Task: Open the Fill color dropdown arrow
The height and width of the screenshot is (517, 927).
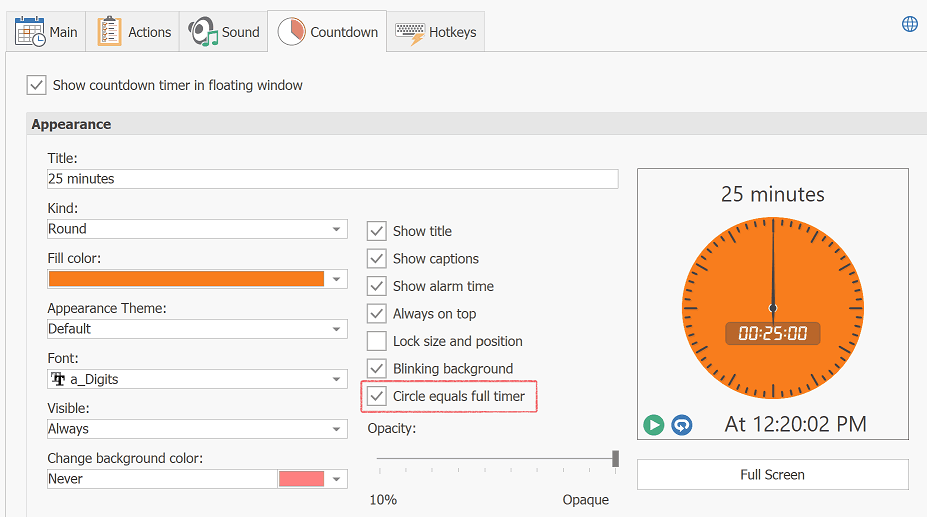Action: point(336,279)
